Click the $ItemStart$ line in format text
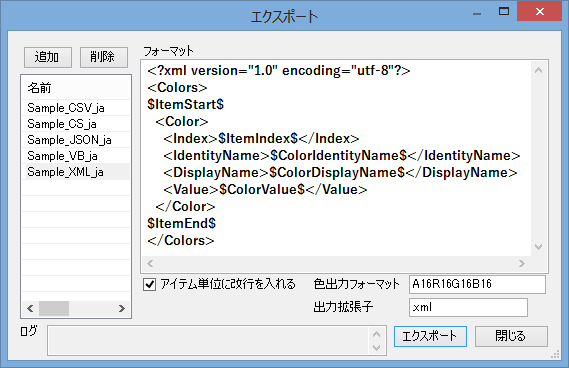 pyautogui.click(x=185, y=105)
